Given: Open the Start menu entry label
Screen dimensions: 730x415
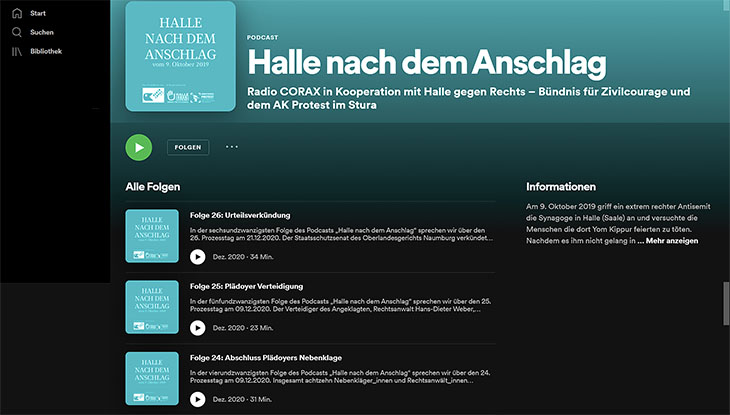Looking at the screenshot, I should click(x=38, y=13).
